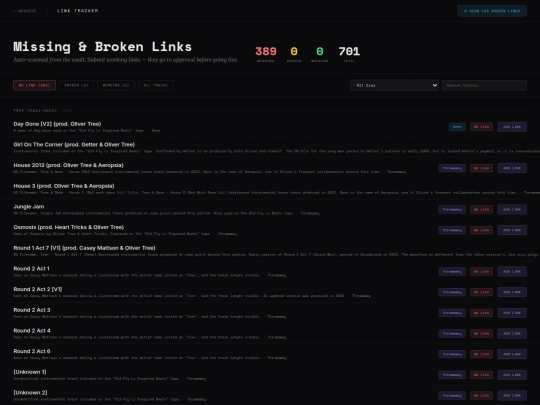Screen dimensions: 540x405
Task: Click the broken links count of 0
Action: point(294,51)
